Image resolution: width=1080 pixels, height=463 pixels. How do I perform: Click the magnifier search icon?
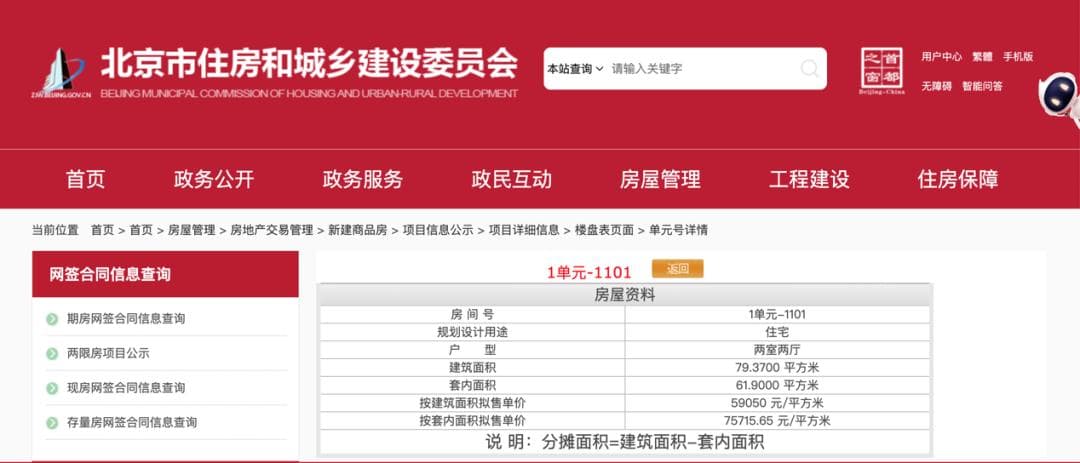tap(809, 69)
